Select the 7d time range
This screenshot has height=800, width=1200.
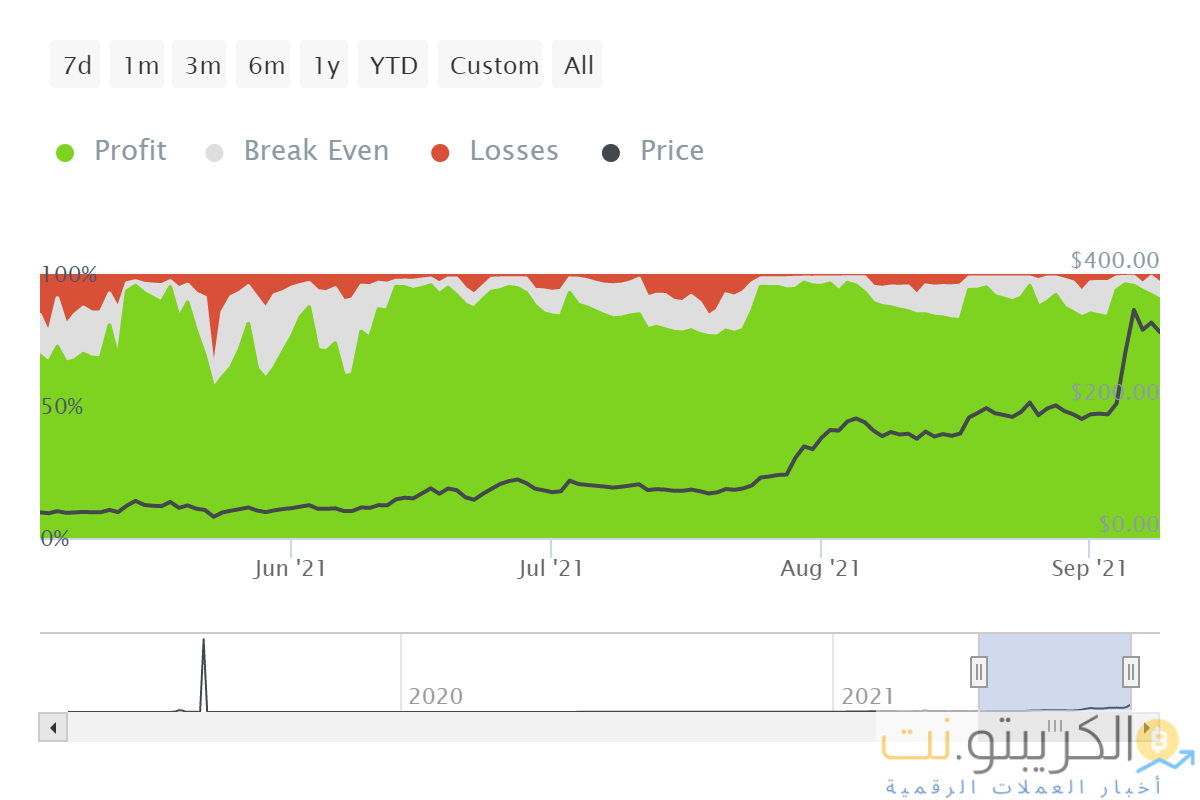(76, 65)
